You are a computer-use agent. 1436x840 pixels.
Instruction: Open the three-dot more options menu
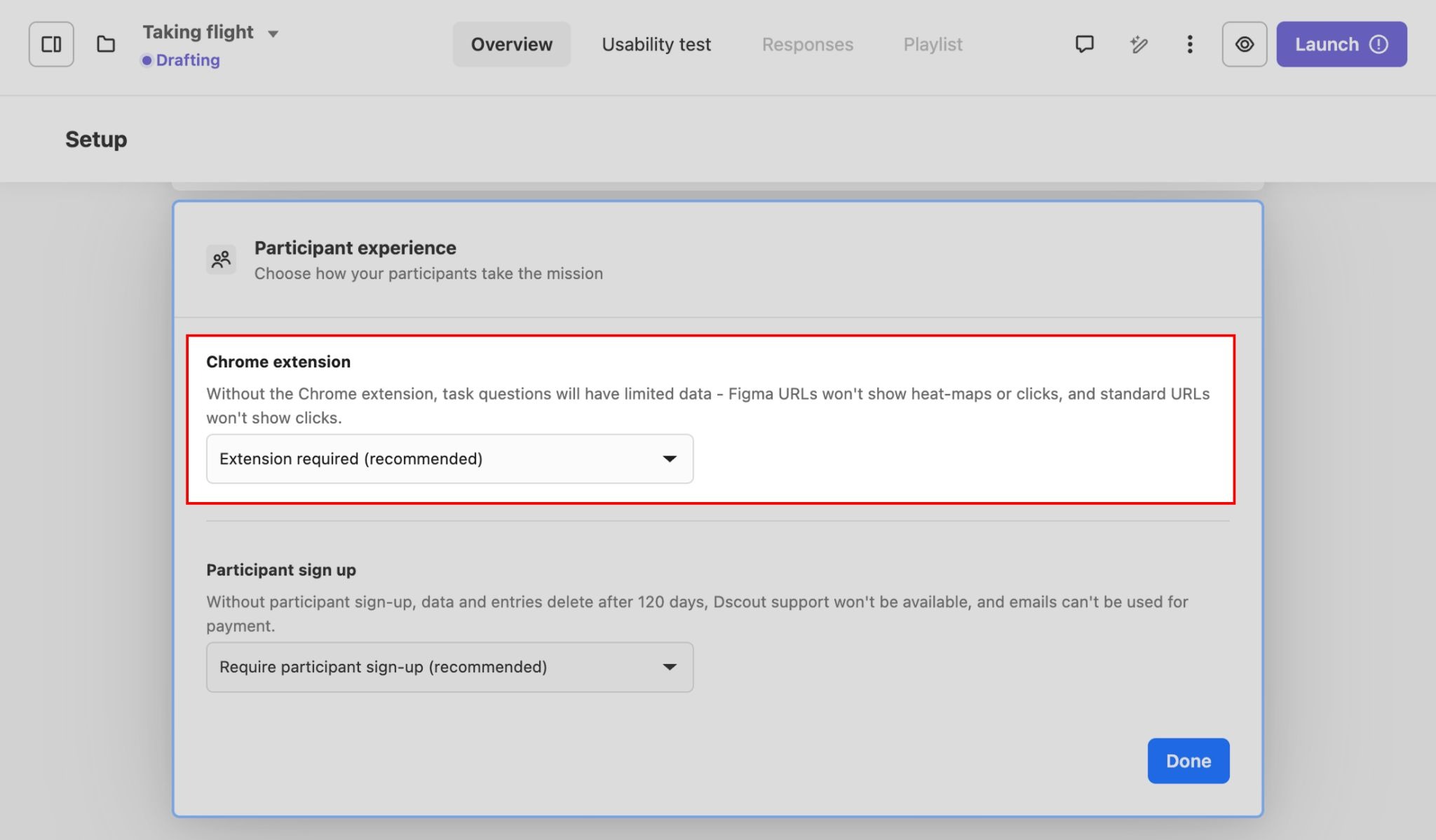point(1189,44)
